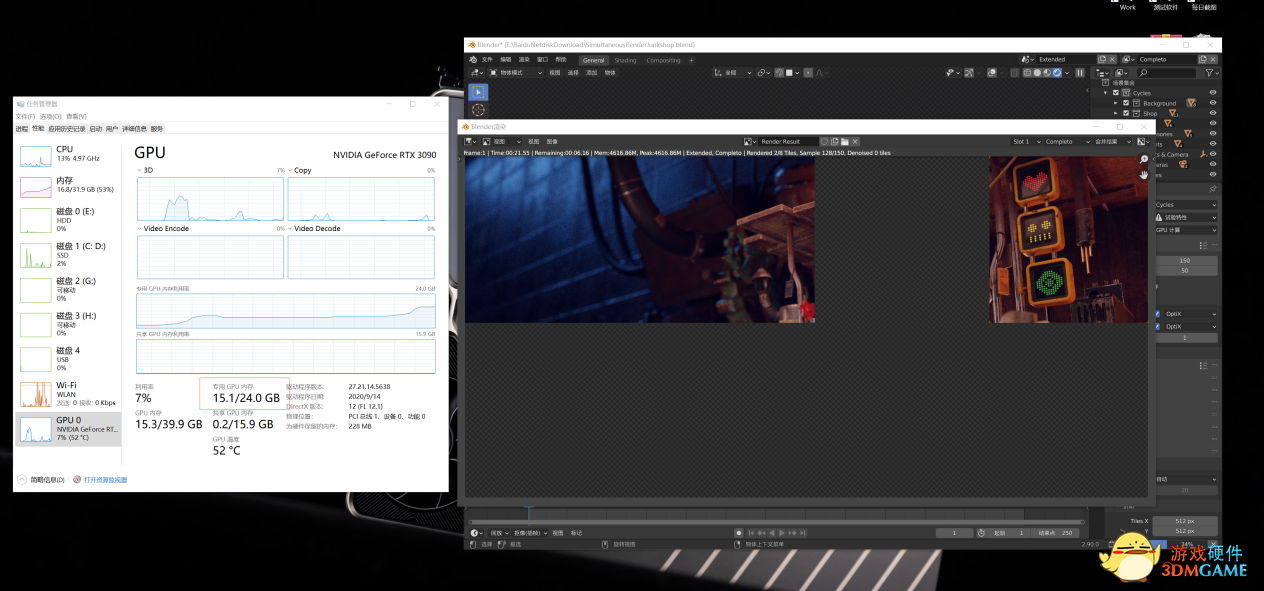The image size is (1264, 591).
Task: Click the GPU 0 graph thumbnail in Task Manager
Action: coord(36,429)
